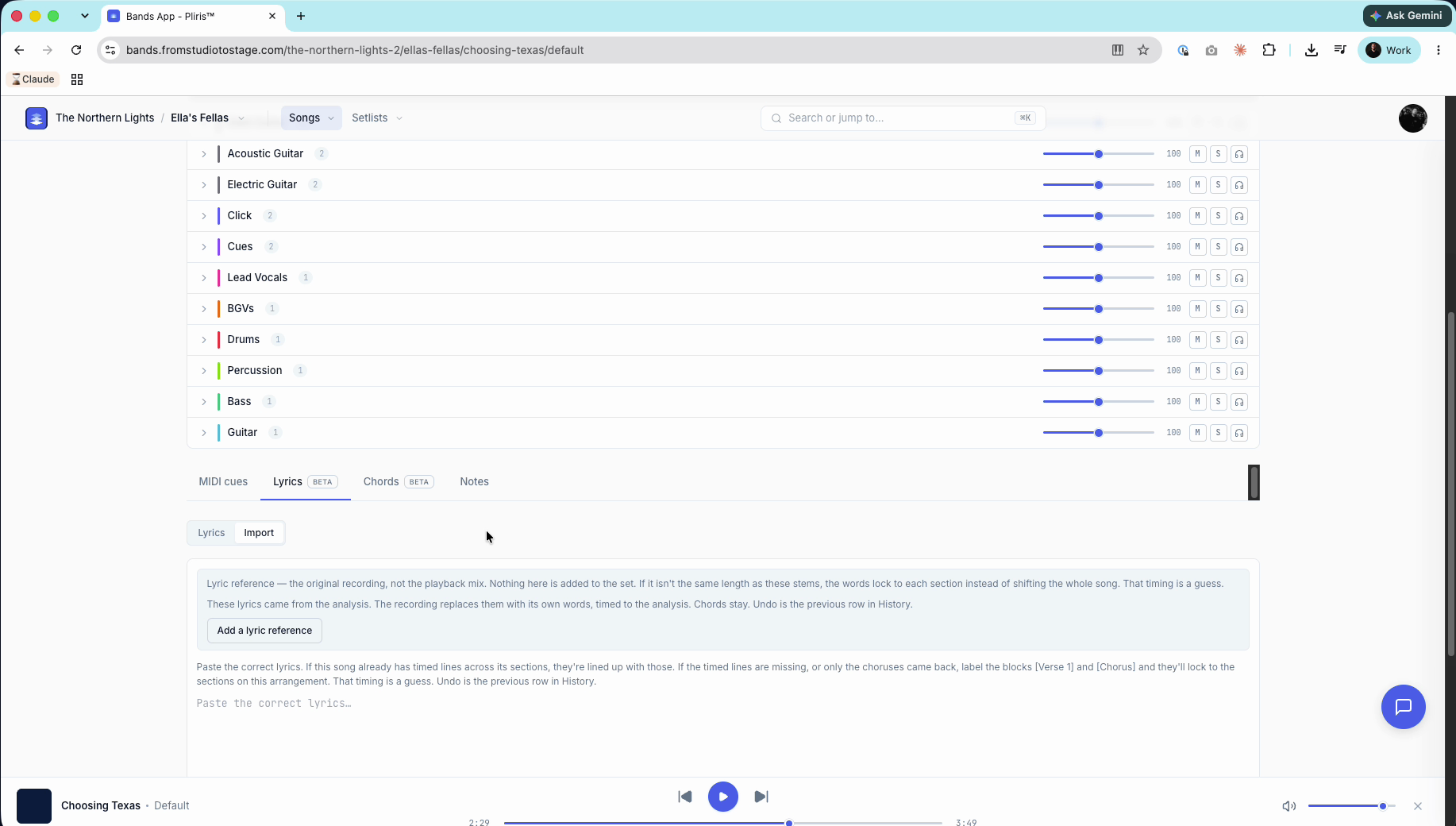Switch to the Notes tab
This screenshot has width=1456, height=826.
(474, 481)
